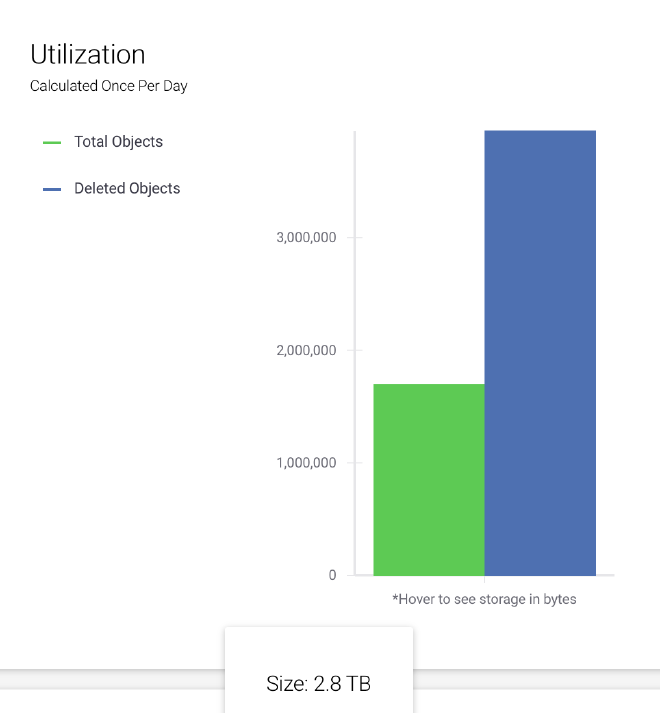Image resolution: width=660 pixels, height=713 pixels.
Task: Click the 0 label on the y-axis
Action: (x=332, y=575)
